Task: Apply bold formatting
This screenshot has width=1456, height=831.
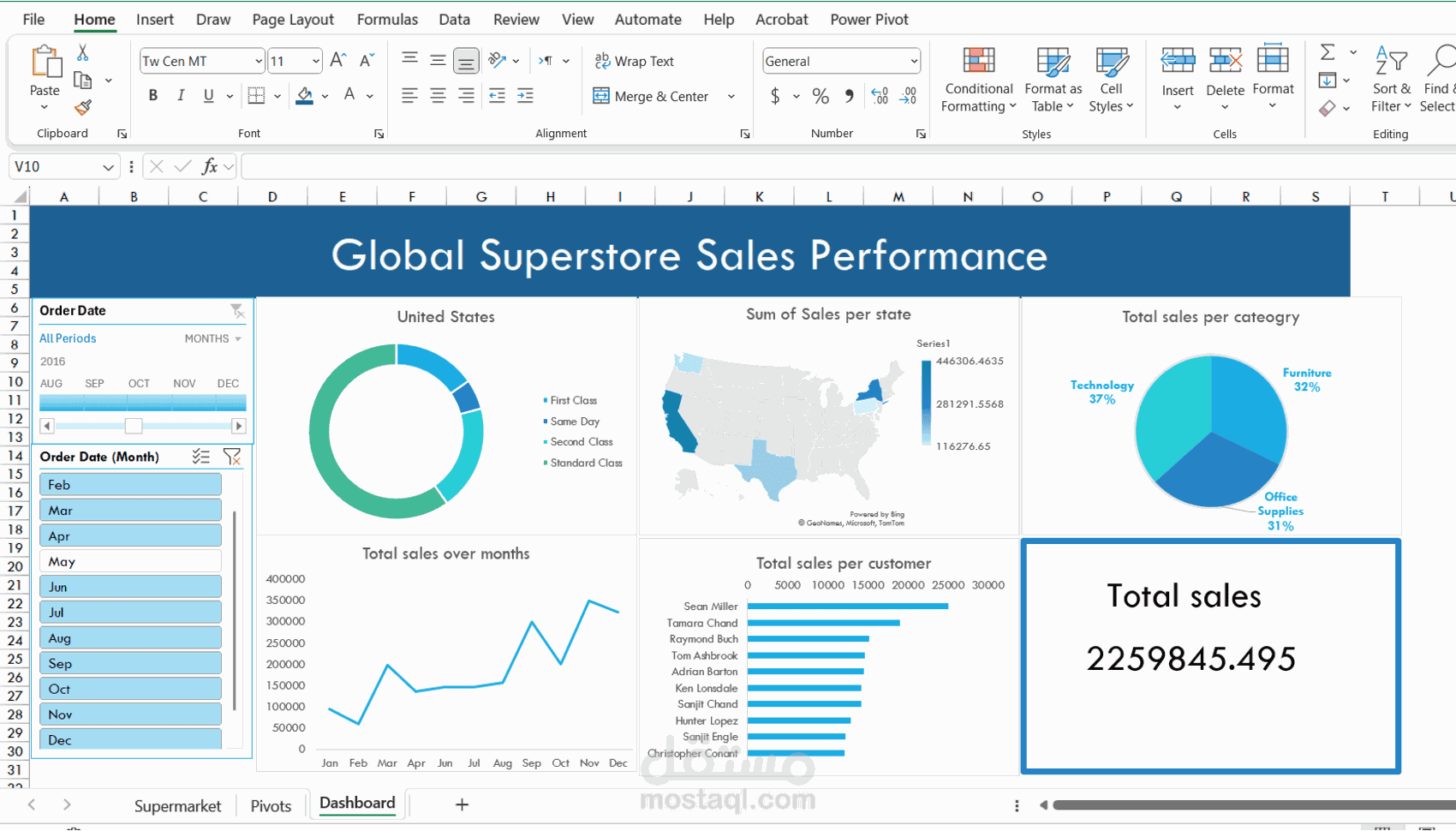Action: click(152, 95)
